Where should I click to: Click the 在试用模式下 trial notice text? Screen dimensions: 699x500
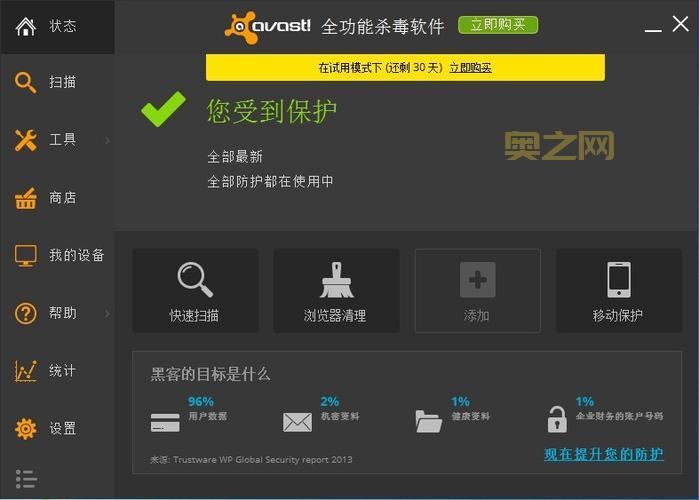380,68
